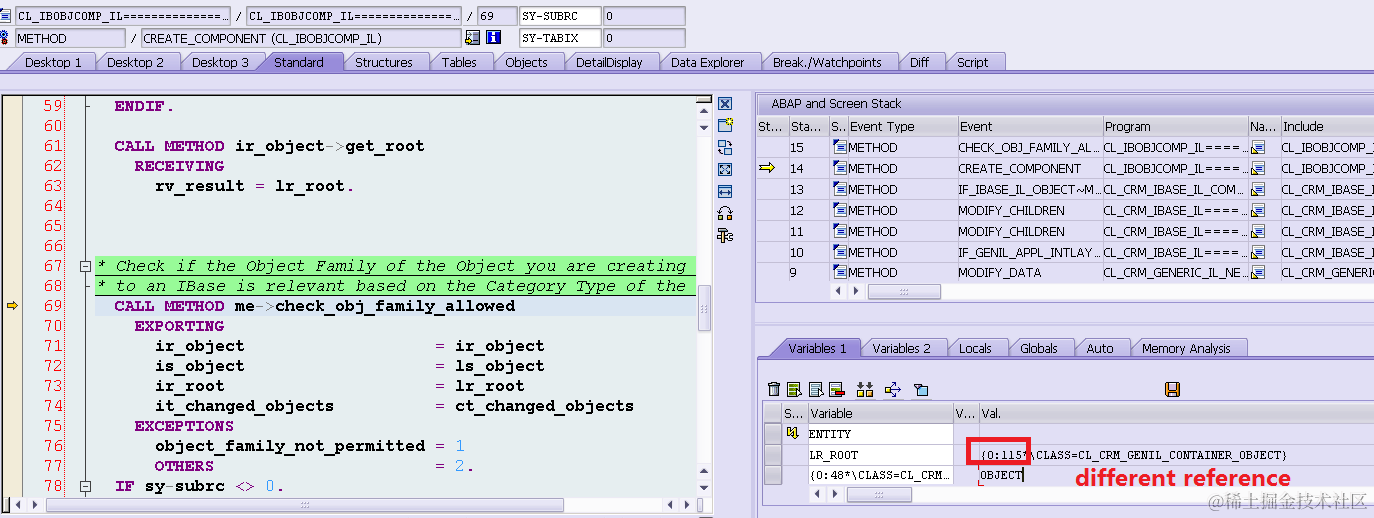The height and width of the screenshot is (518, 1374).
Task: Select the Locals tab
Action: pyautogui.click(x=975, y=348)
